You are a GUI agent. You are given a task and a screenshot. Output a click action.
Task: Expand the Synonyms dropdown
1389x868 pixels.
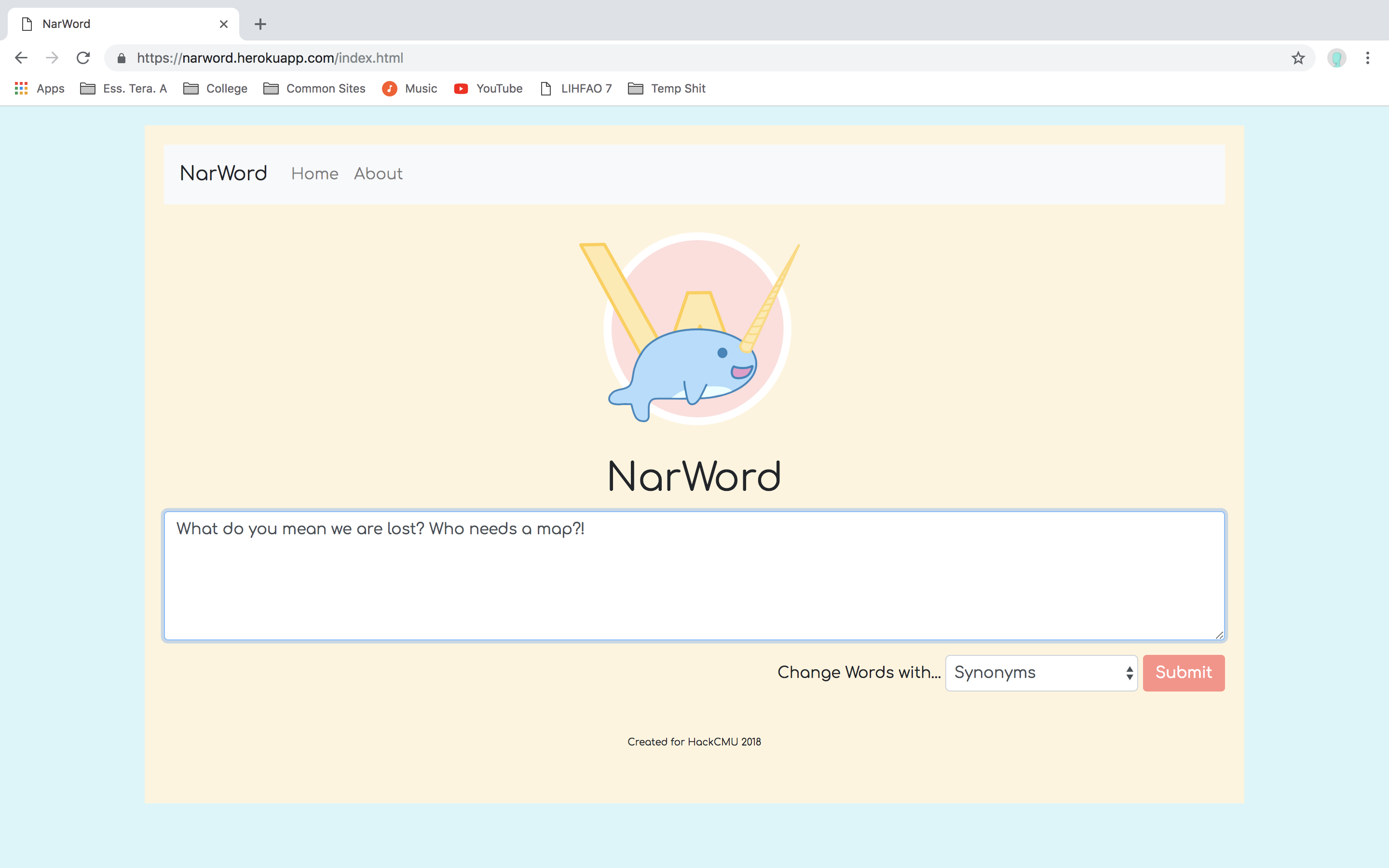pyautogui.click(x=1041, y=673)
